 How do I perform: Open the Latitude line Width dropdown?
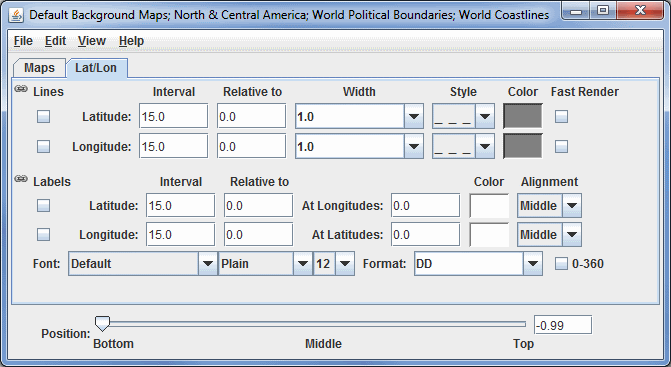(x=413, y=116)
